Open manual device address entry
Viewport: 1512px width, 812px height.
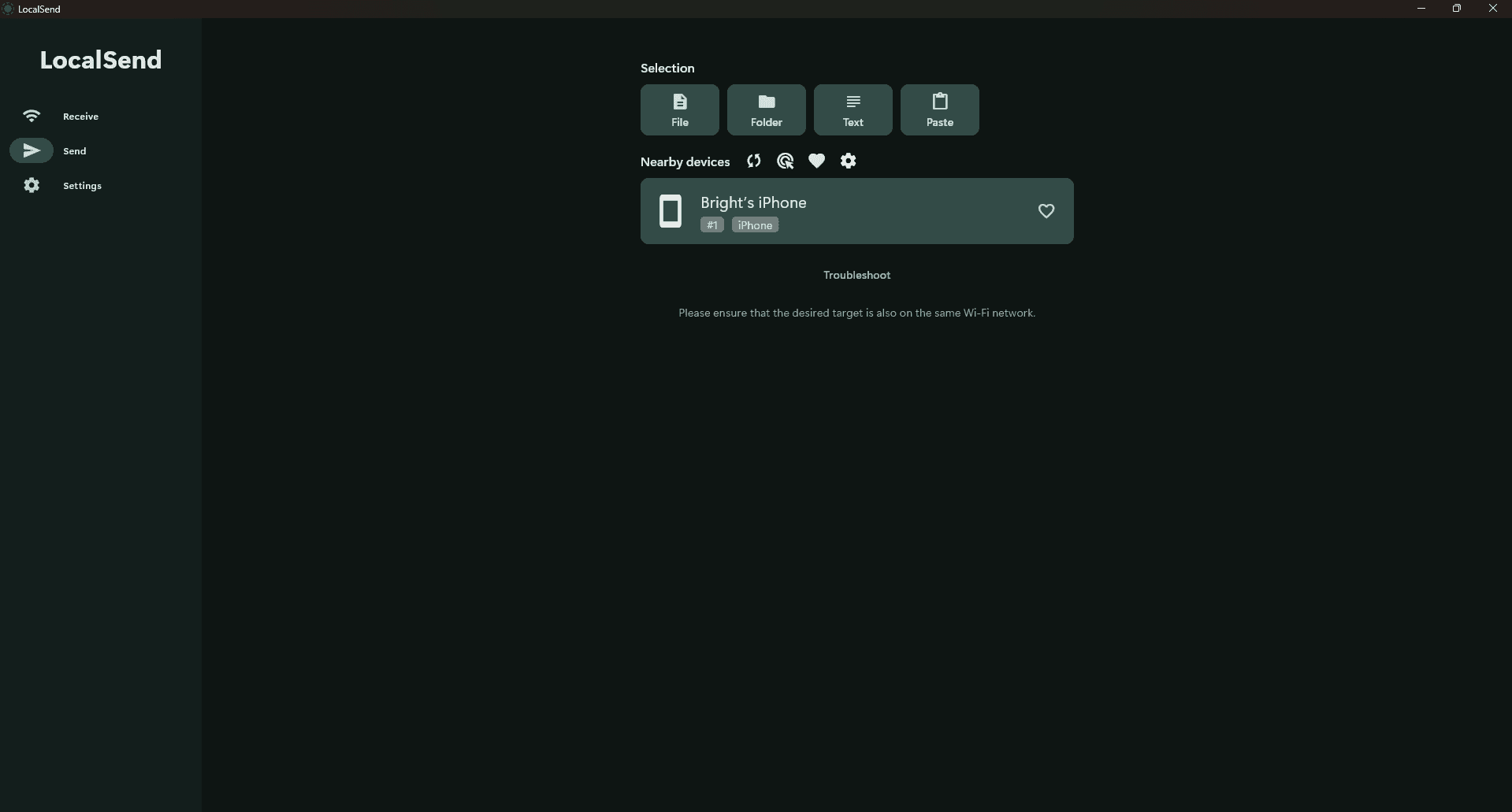pyautogui.click(x=785, y=161)
